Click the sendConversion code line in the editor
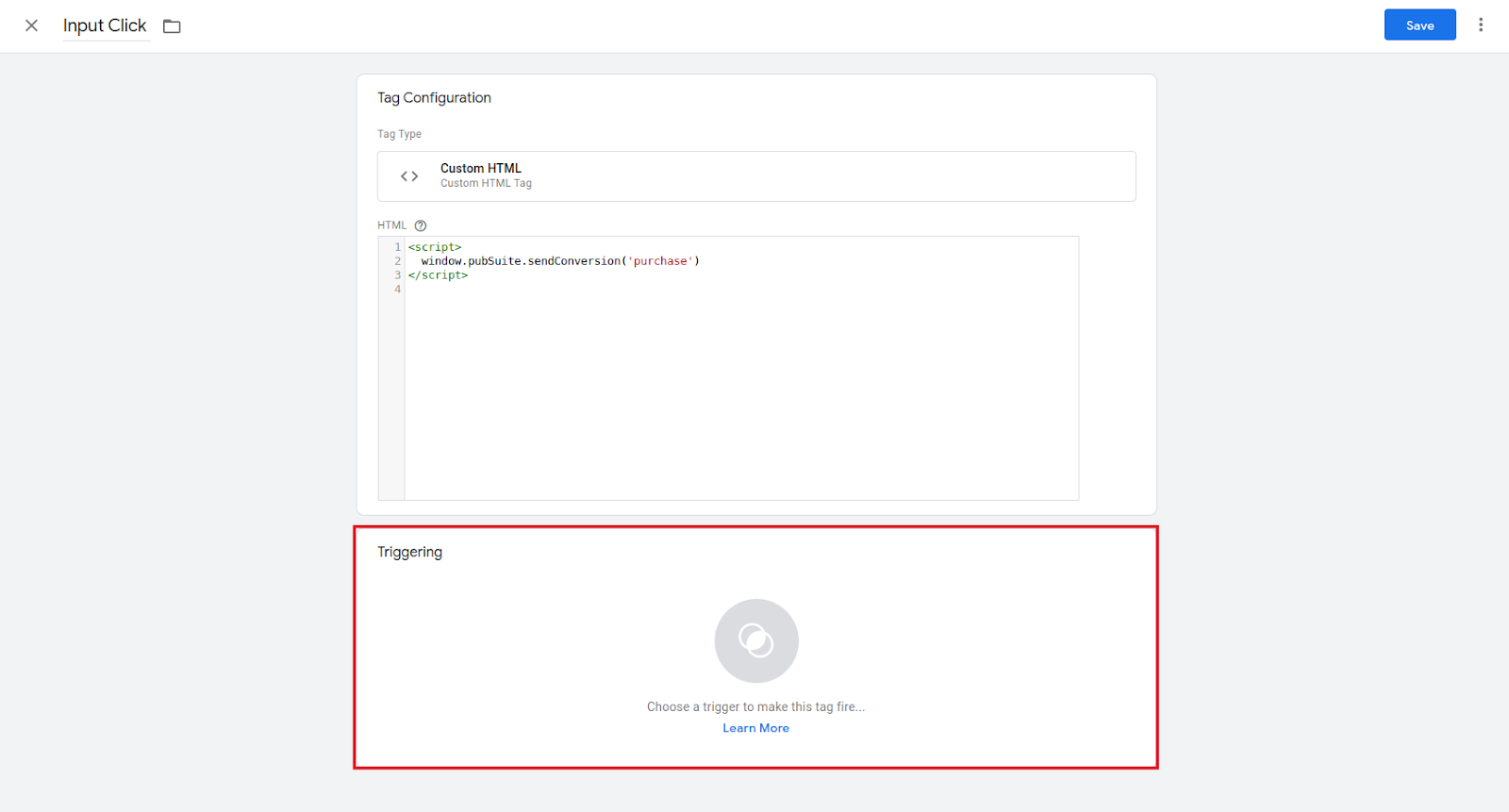This screenshot has height=812, width=1509. tap(560, 261)
